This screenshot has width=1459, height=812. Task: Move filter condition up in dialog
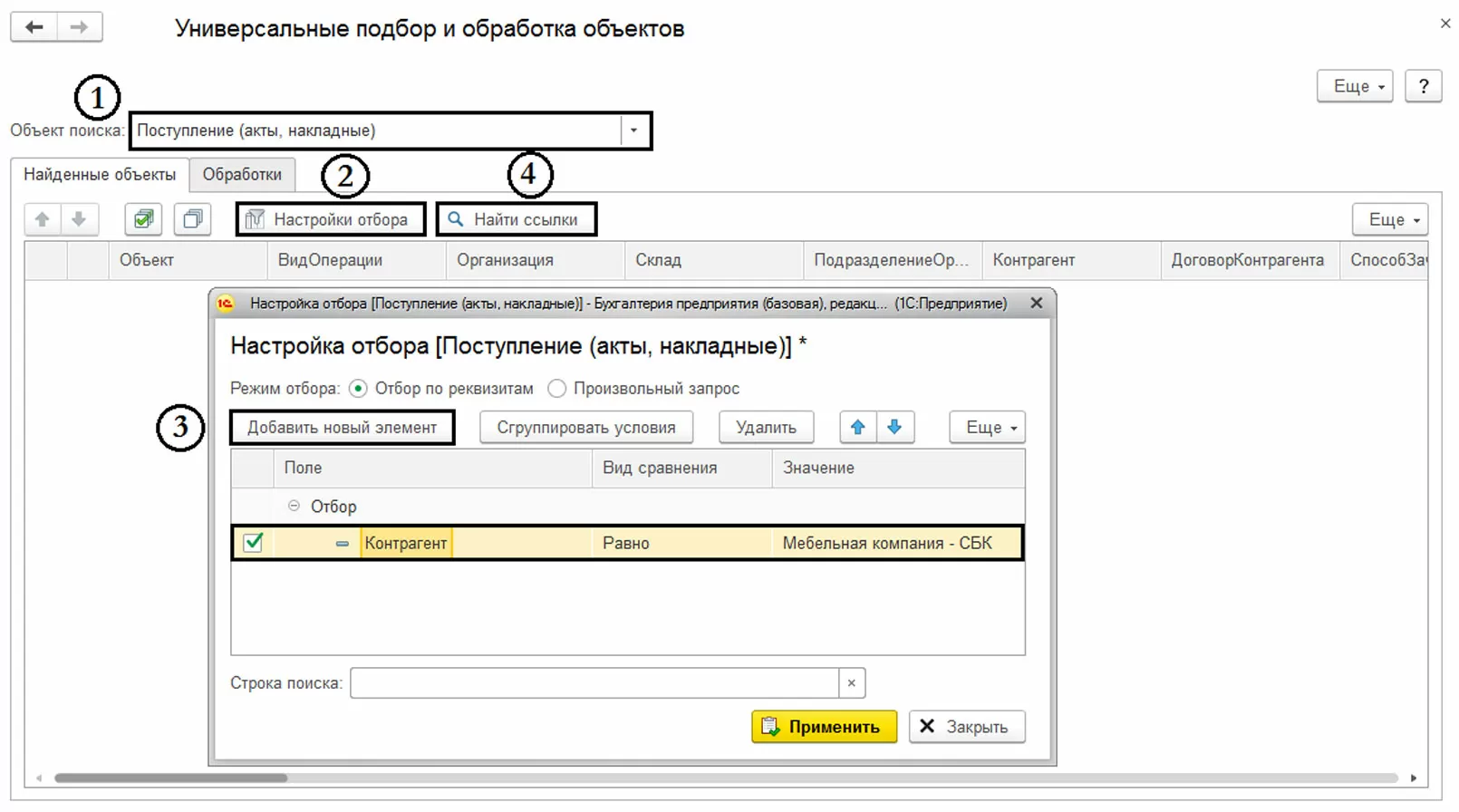(858, 427)
